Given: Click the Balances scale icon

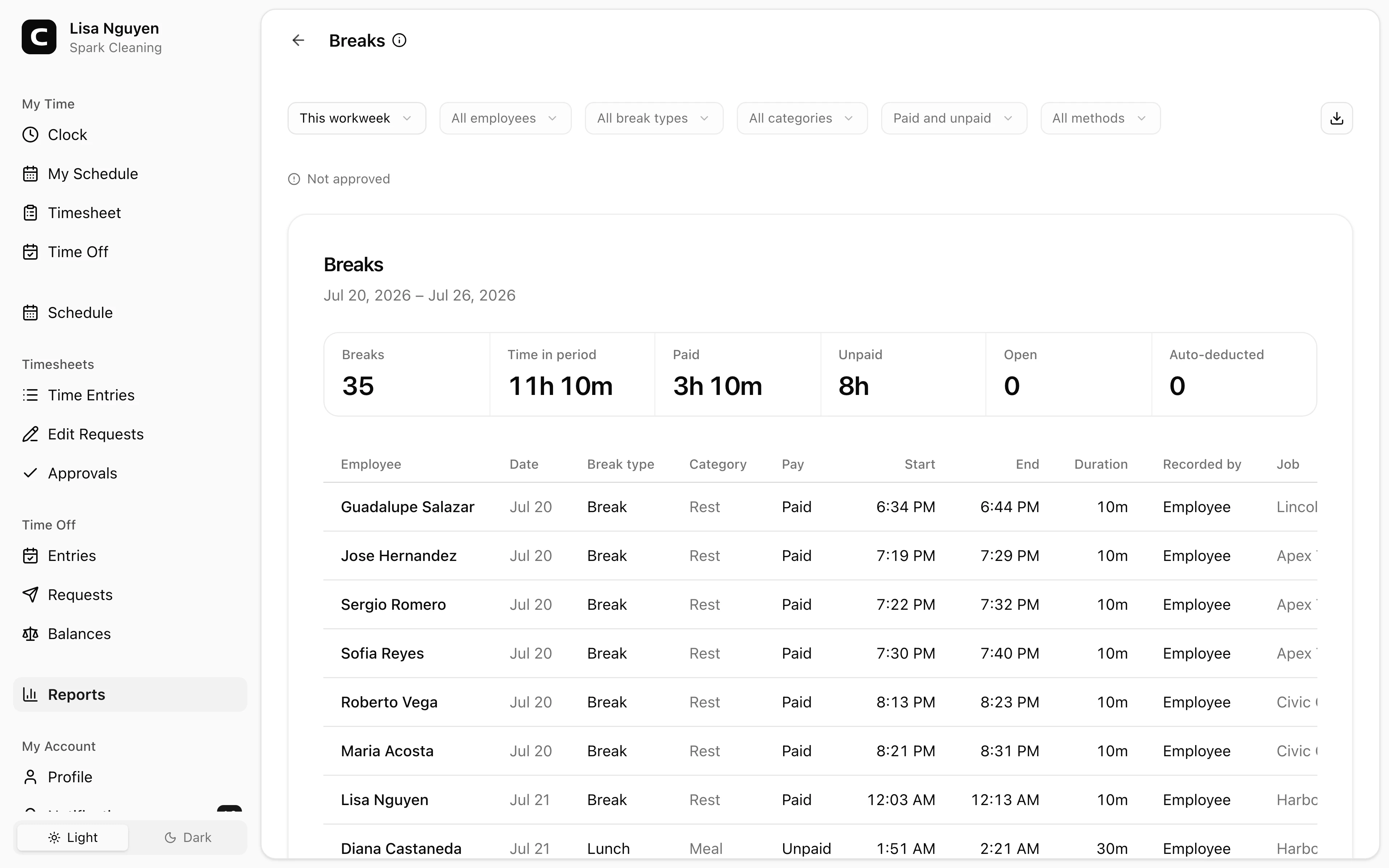Looking at the screenshot, I should (x=30, y=634).
